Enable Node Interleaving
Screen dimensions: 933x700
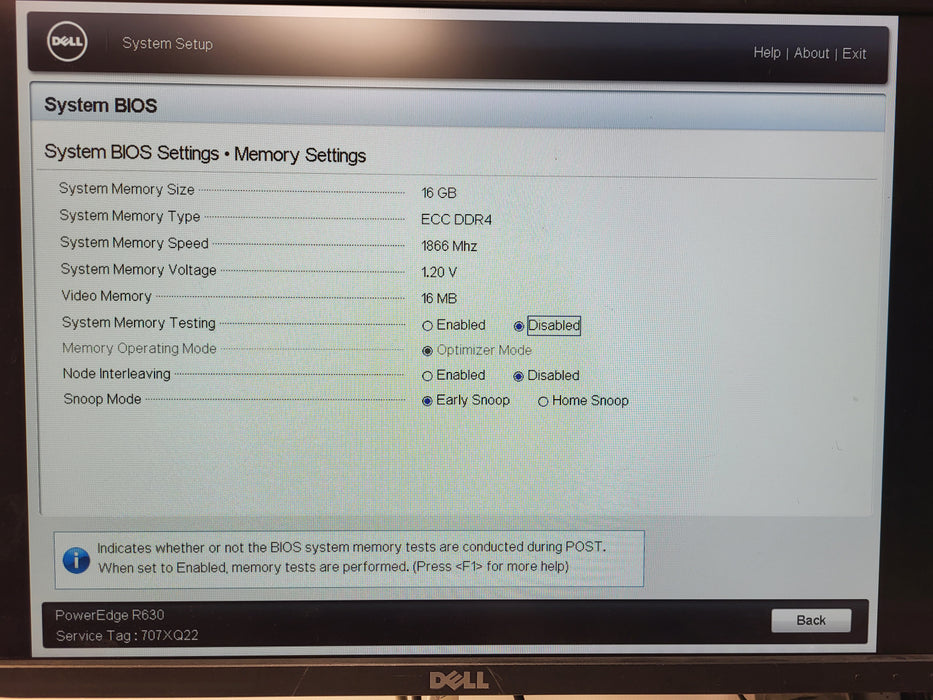454,376
